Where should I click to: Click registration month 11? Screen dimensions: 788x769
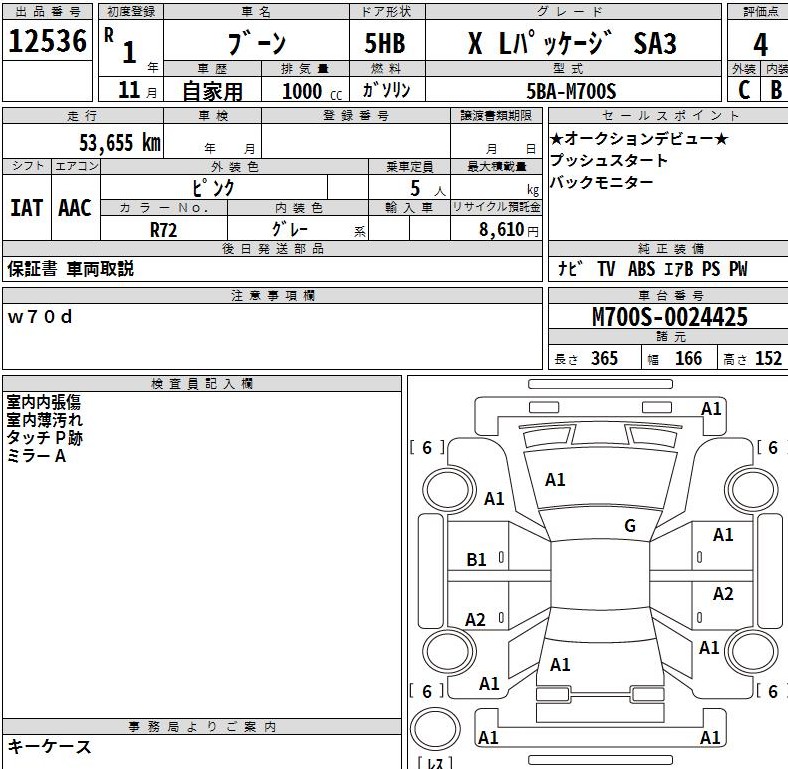coord(129,90)
